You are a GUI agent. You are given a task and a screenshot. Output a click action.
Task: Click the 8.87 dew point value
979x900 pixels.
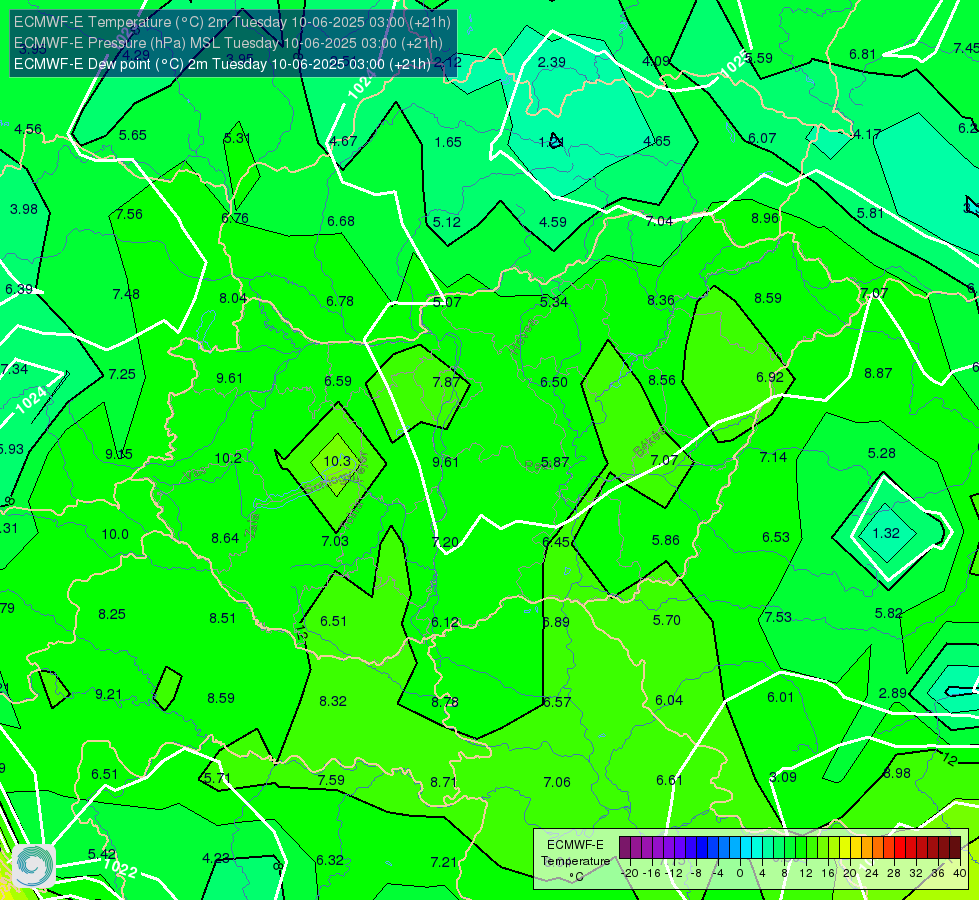click(878, 373)
